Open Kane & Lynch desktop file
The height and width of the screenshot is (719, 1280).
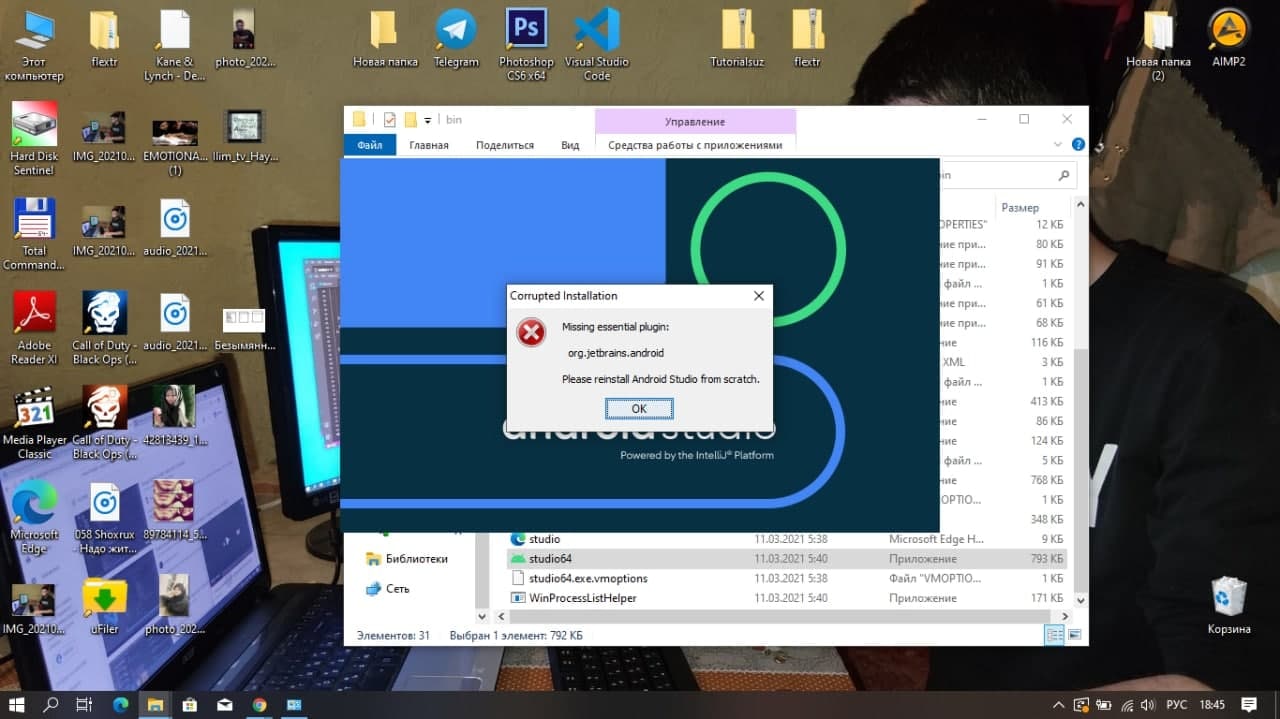[x=175, y=47]
